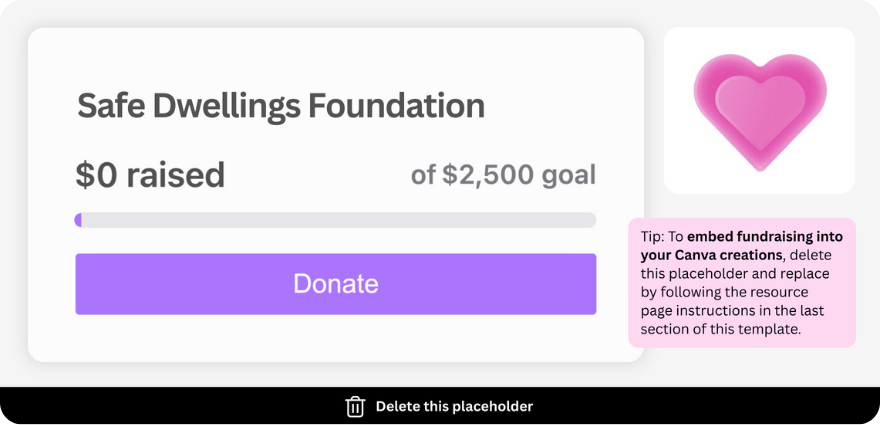Click the $0 raised amount text
The width and height of the screenshot is (880, 425).
click(x=150, y=175)
